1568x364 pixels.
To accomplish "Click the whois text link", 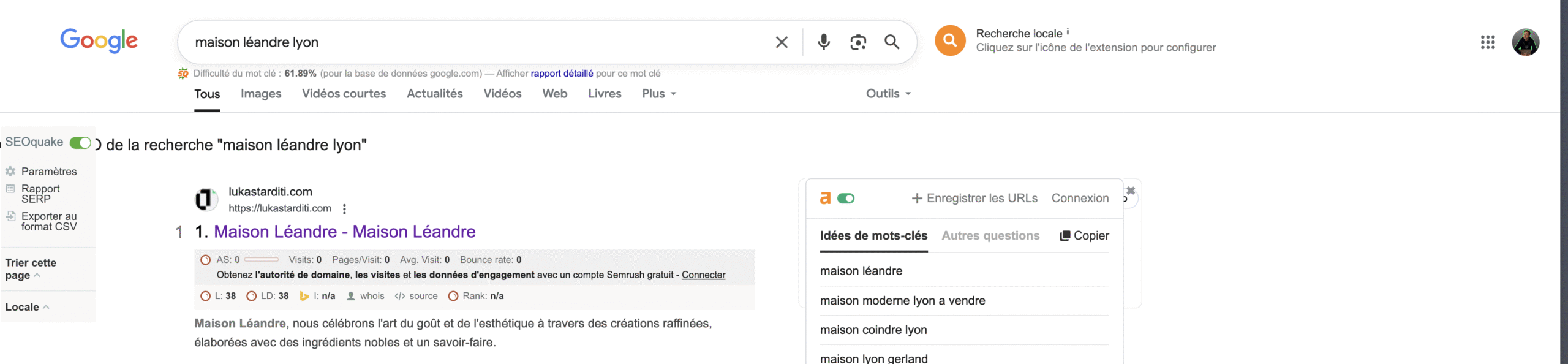I will [x=372, y=296].
